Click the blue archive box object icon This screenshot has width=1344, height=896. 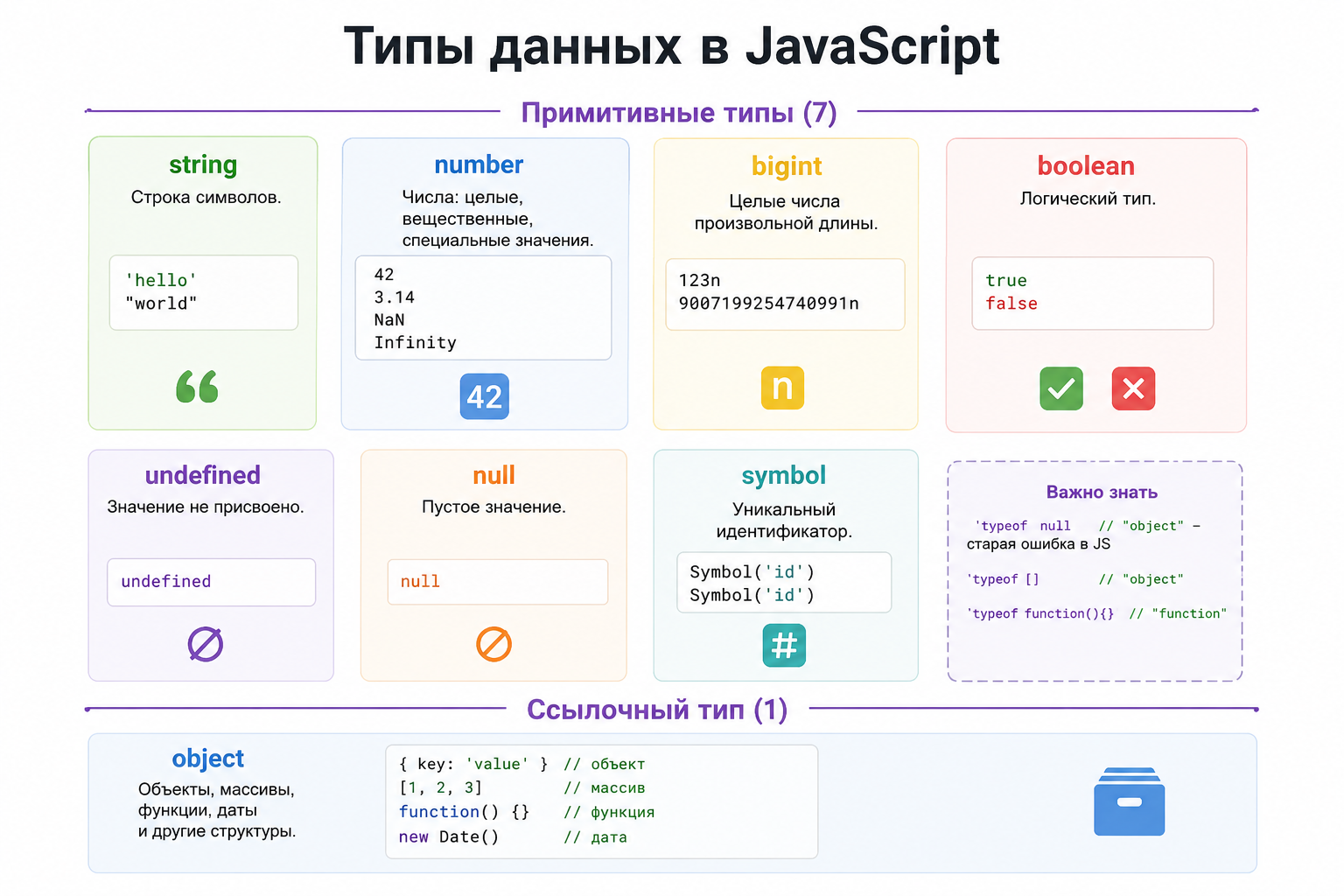point(1129,801)
